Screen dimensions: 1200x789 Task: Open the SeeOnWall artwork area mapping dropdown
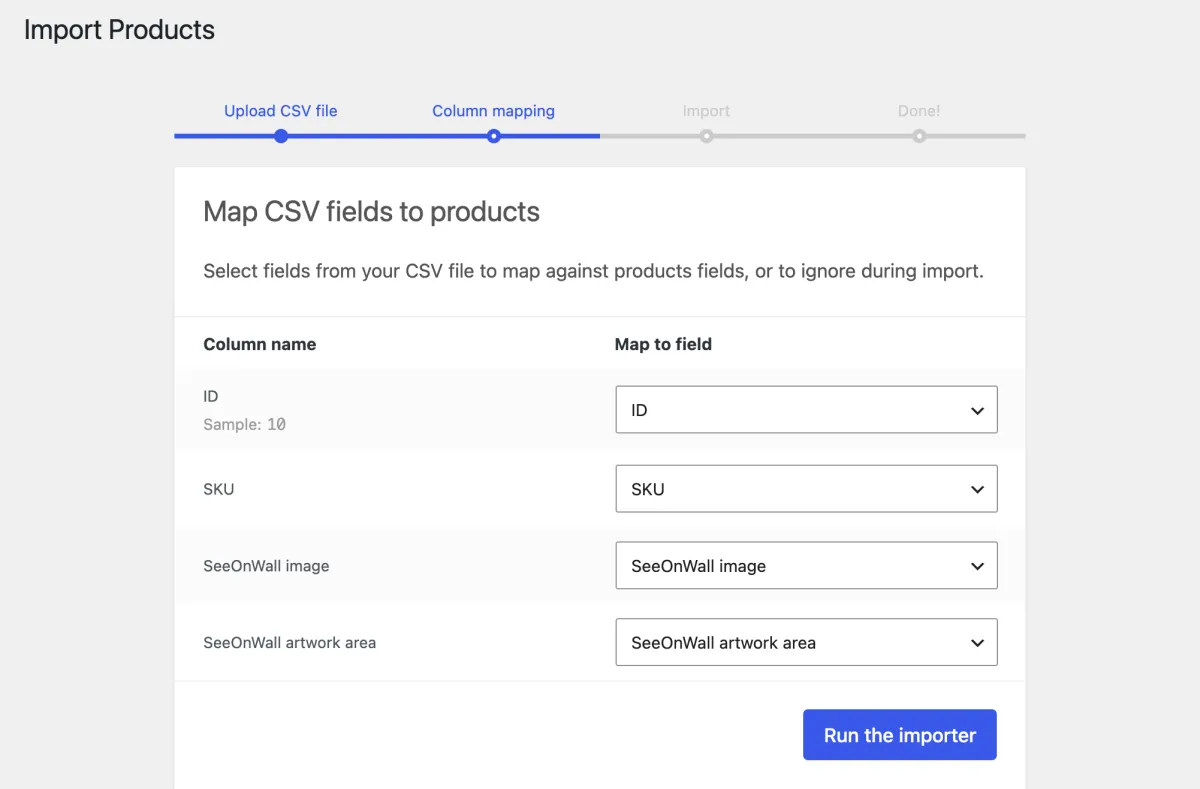pyautogui.click(x=806, y=643)
